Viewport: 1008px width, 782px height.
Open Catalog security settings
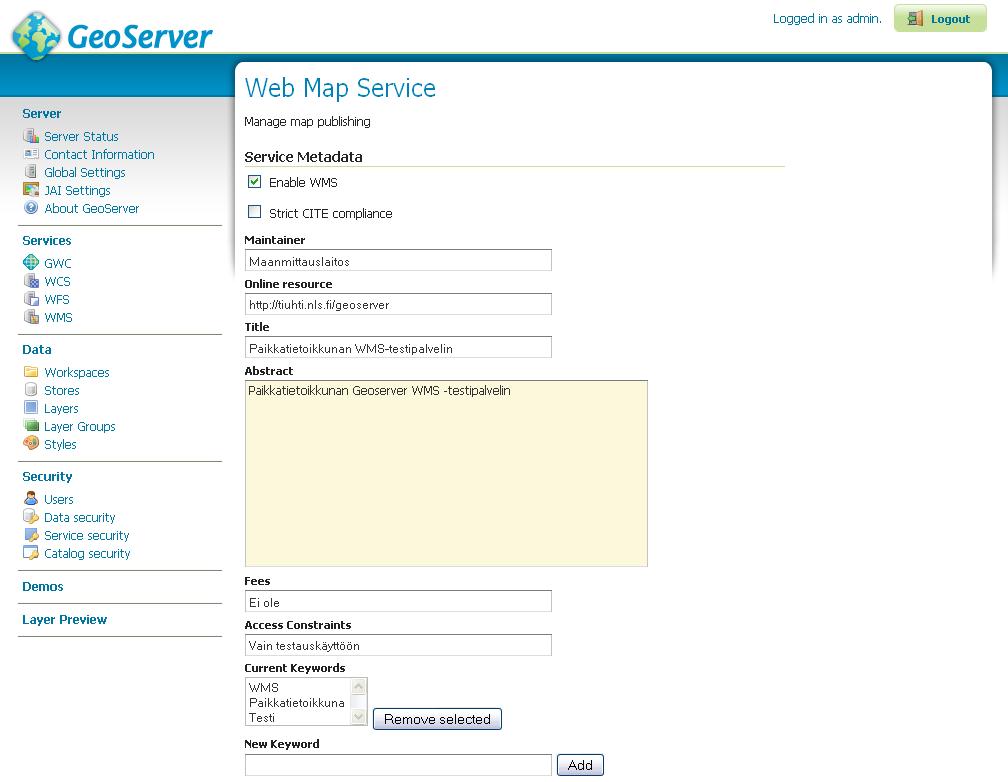(x=87, y=553)
